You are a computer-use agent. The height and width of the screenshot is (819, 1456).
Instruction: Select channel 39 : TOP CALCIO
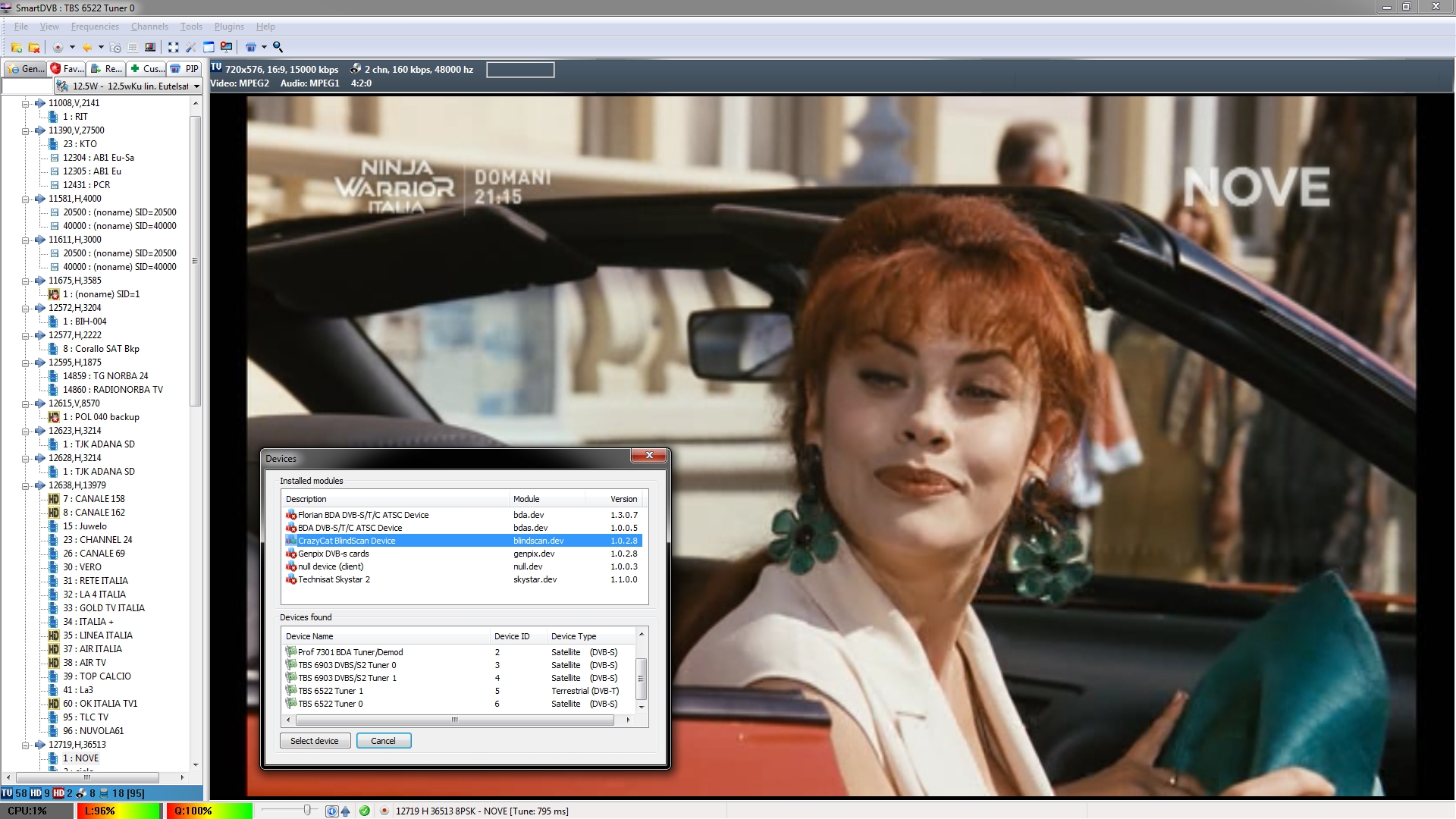click(x=97, y=676)
